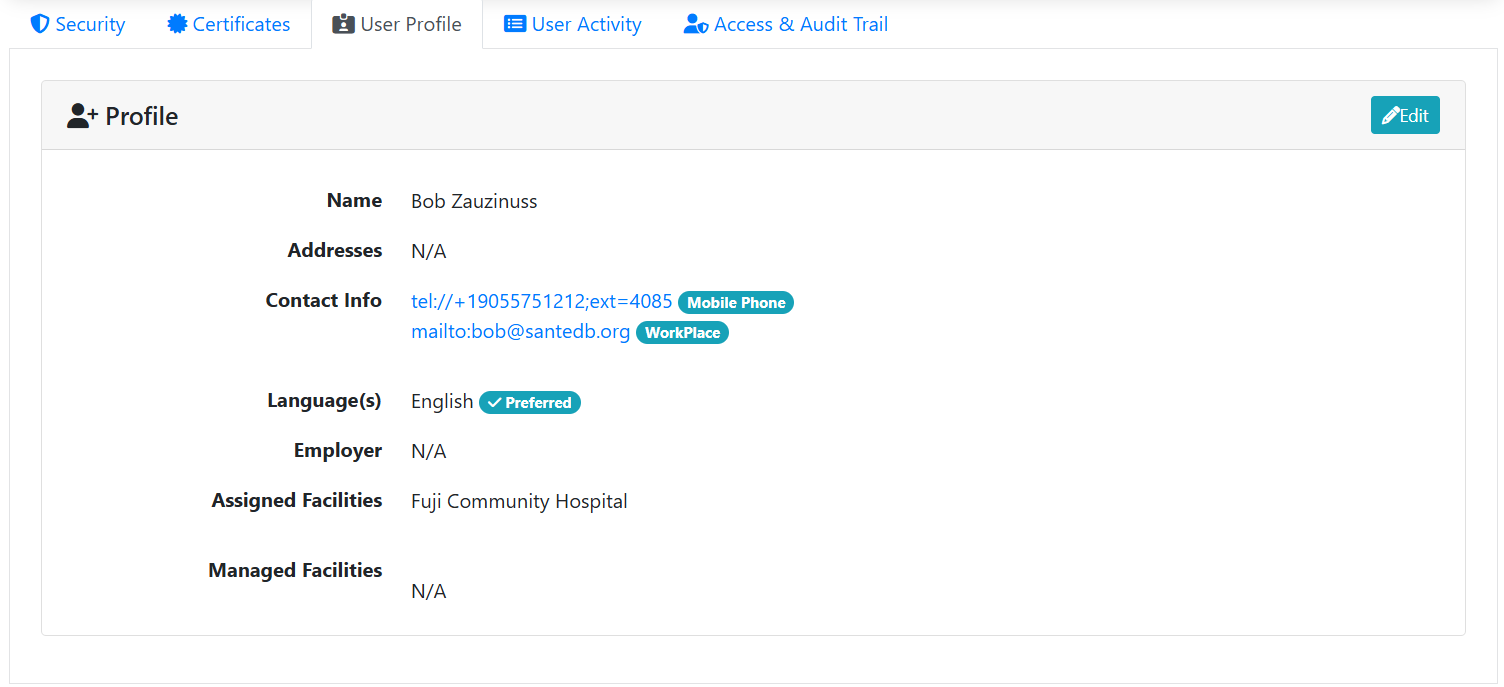The image size is (1504, 687).
Task: Open the telephone number link
Action: point(541,302)
